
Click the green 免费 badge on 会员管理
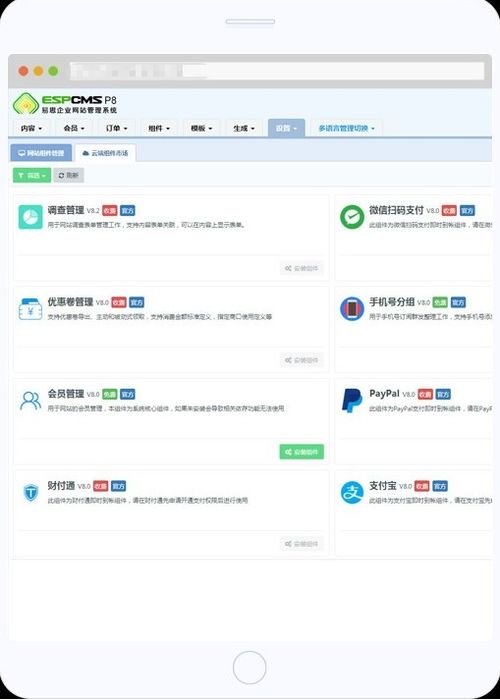tap(110, 394)
